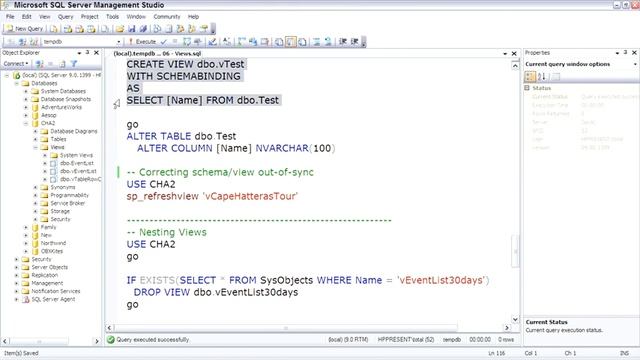
Task: Open the Properties Window toolbar icon
Action: pos(204,29)
